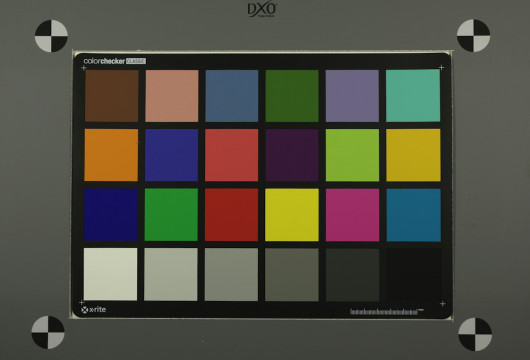Pick the dark red patch
The width and height of the screenshot is (530, 360).
[231, 215]
